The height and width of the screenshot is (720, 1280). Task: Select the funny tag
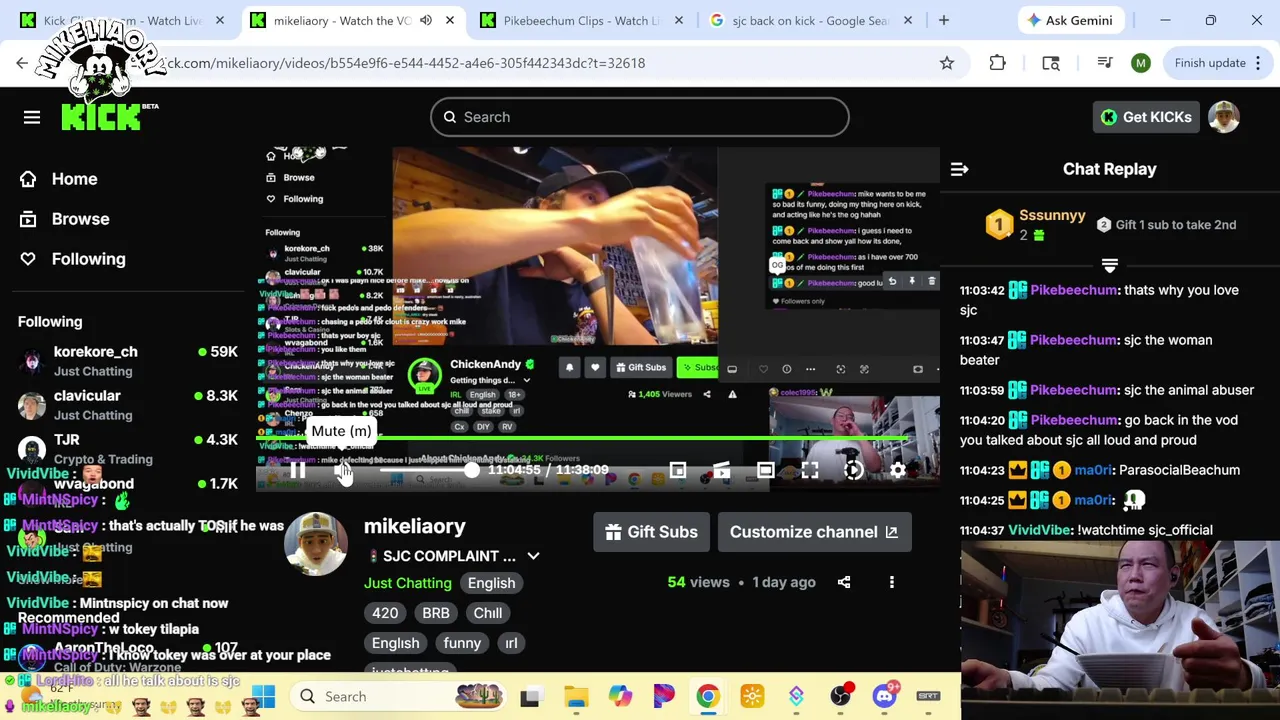[x=462, y=643]
